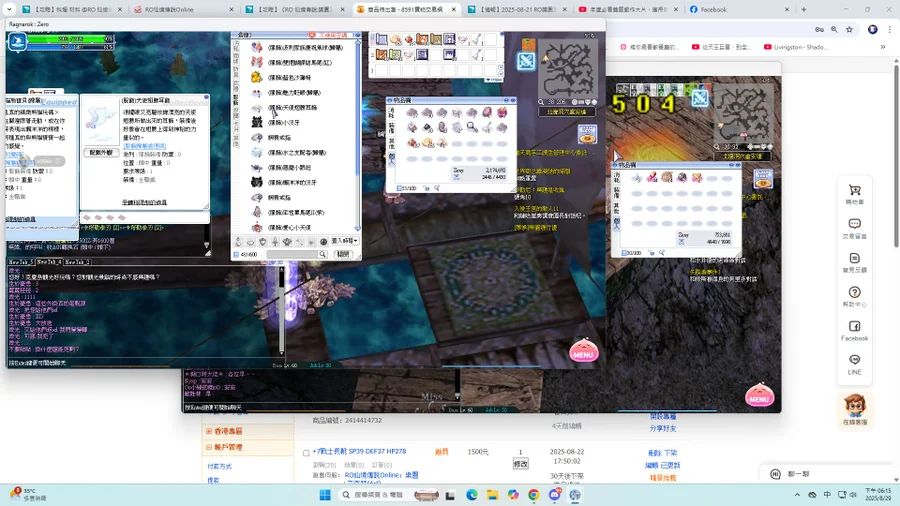This screenshot has height=506, width=900.
Task: Select the 消耗 tab in the rear inventory window
Action: click(616, 177)
